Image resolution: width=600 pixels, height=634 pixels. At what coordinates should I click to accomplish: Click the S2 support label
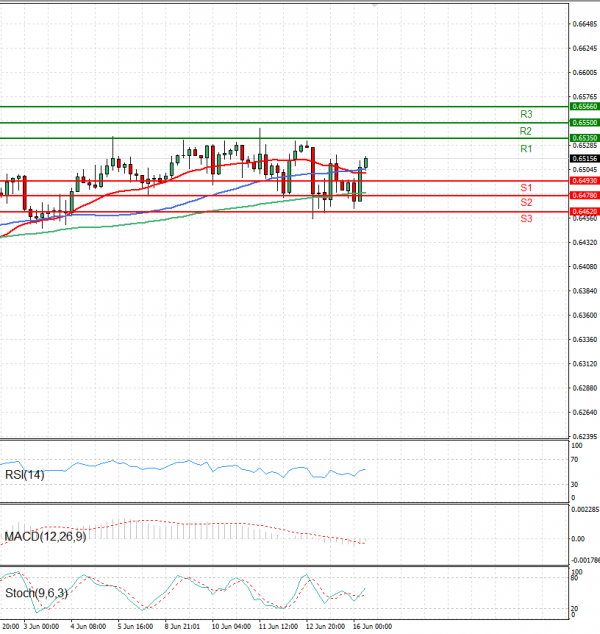coord(526,203)
